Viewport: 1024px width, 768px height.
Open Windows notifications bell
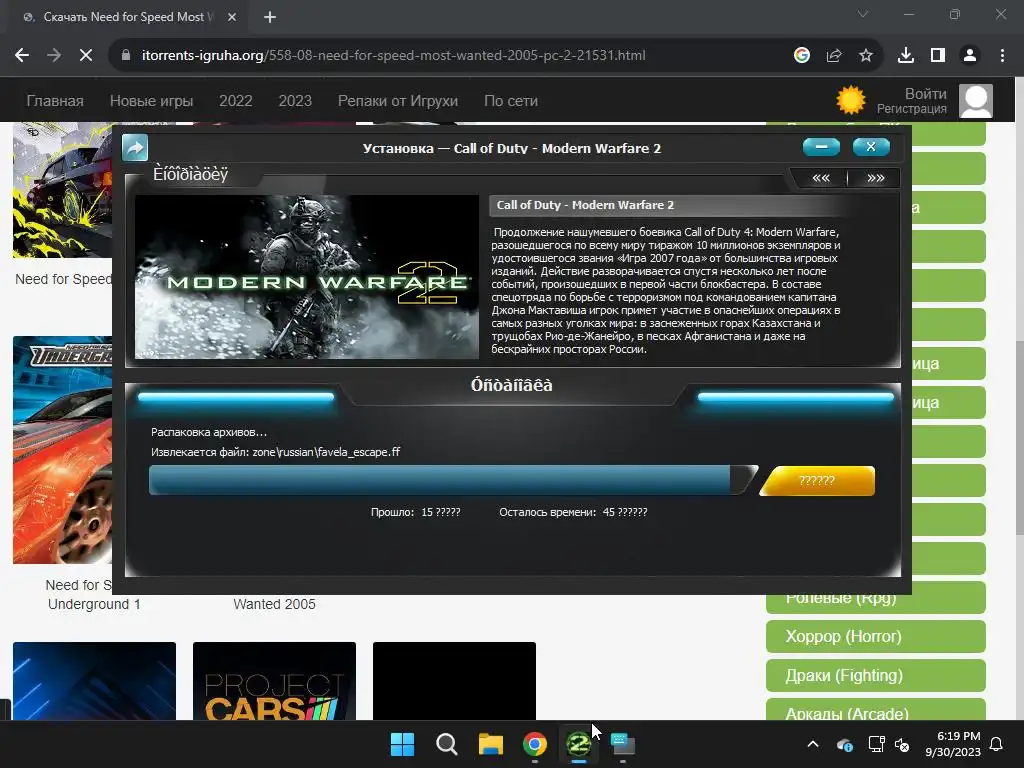pos(997,744)
